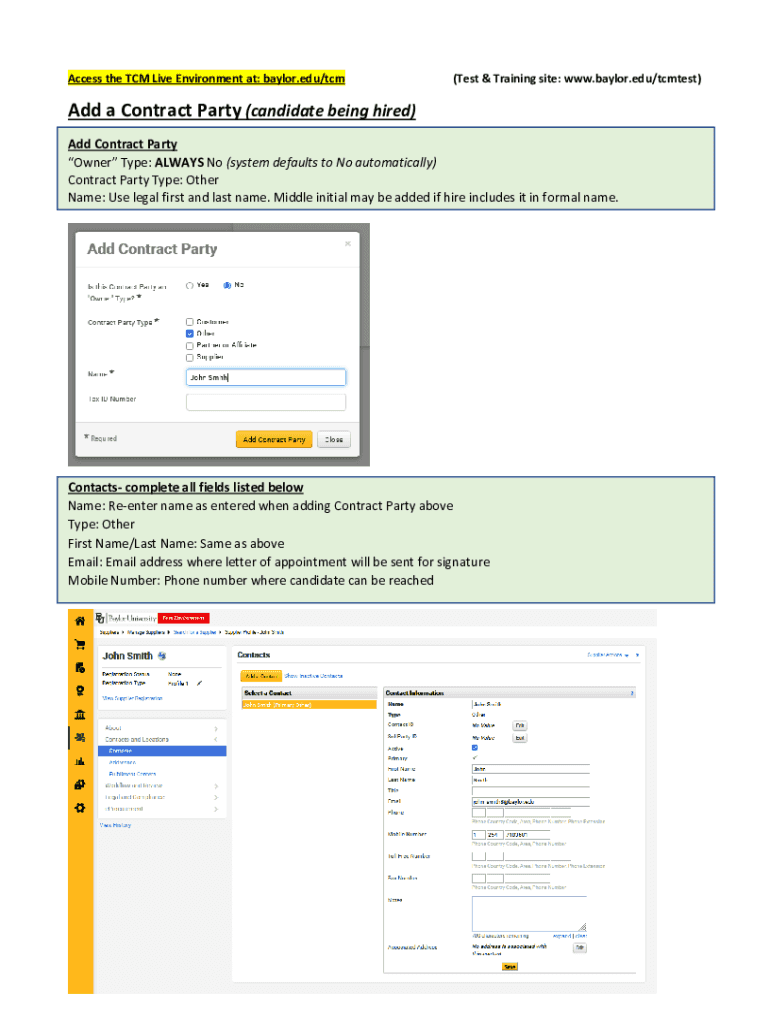The height and width of the screenshot is (1024, 770).
Task: Open the shopping cart icon in the sidebar
Action: [80, 645]
